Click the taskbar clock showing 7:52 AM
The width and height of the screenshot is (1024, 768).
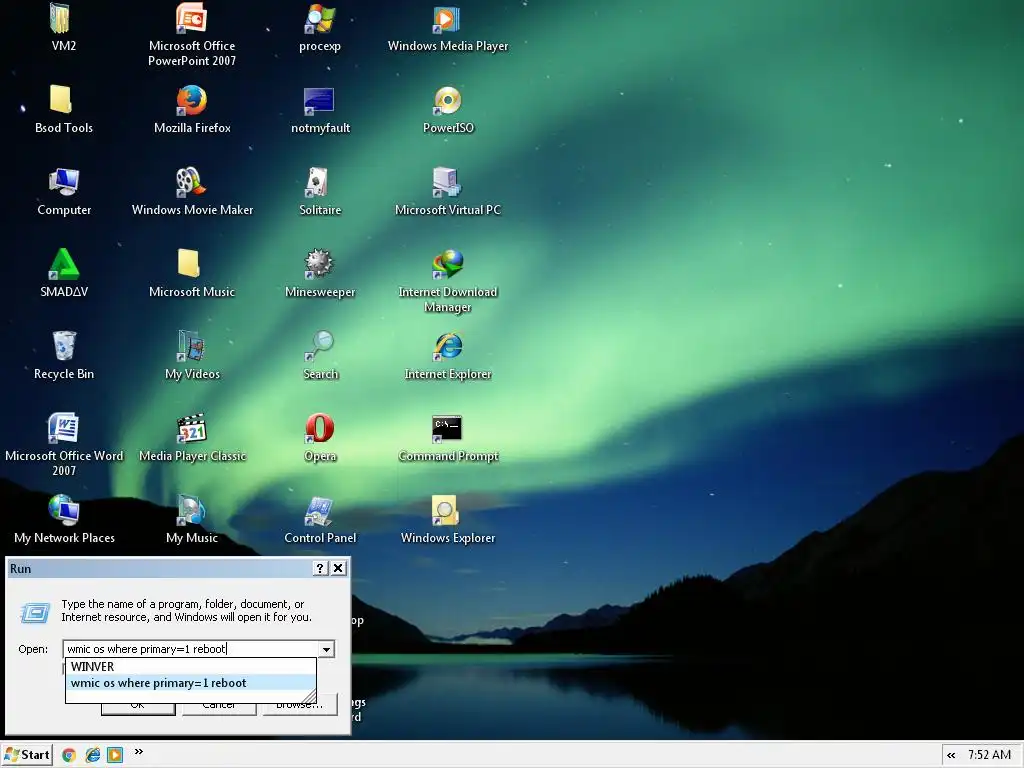(x=989, y=755)
